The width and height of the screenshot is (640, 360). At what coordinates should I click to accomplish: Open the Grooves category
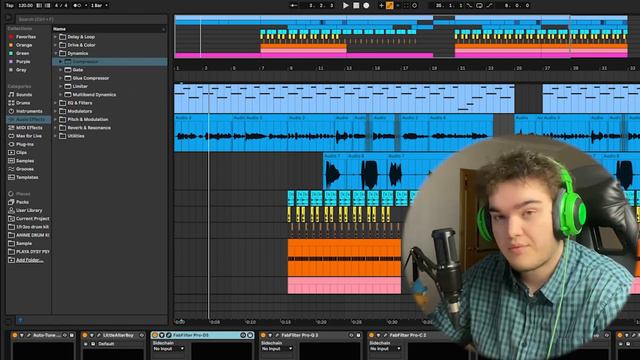(24, 169)
